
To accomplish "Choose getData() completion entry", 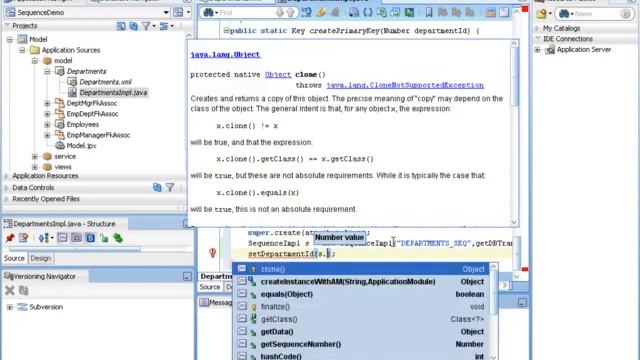I will pyautogui.click(x=362, y=332).
